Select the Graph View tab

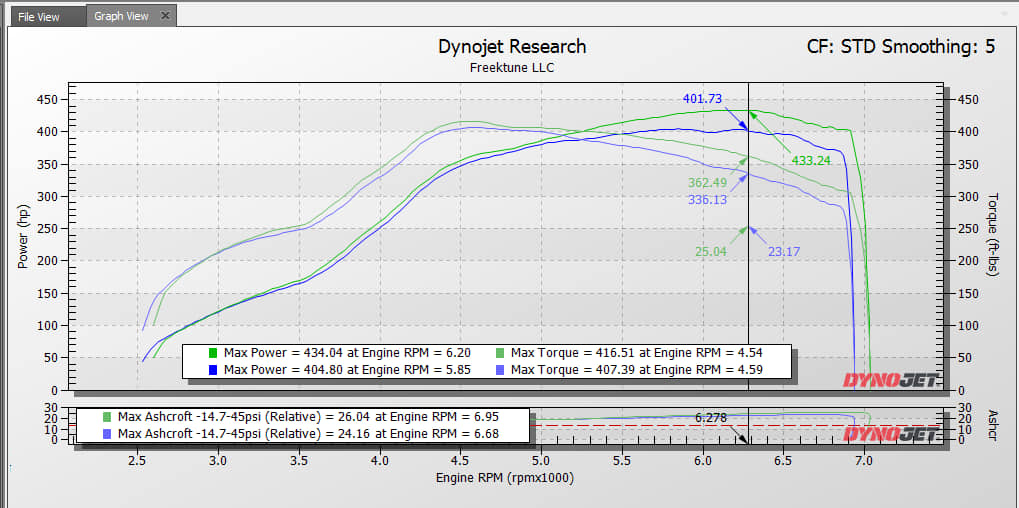(120, 16)
